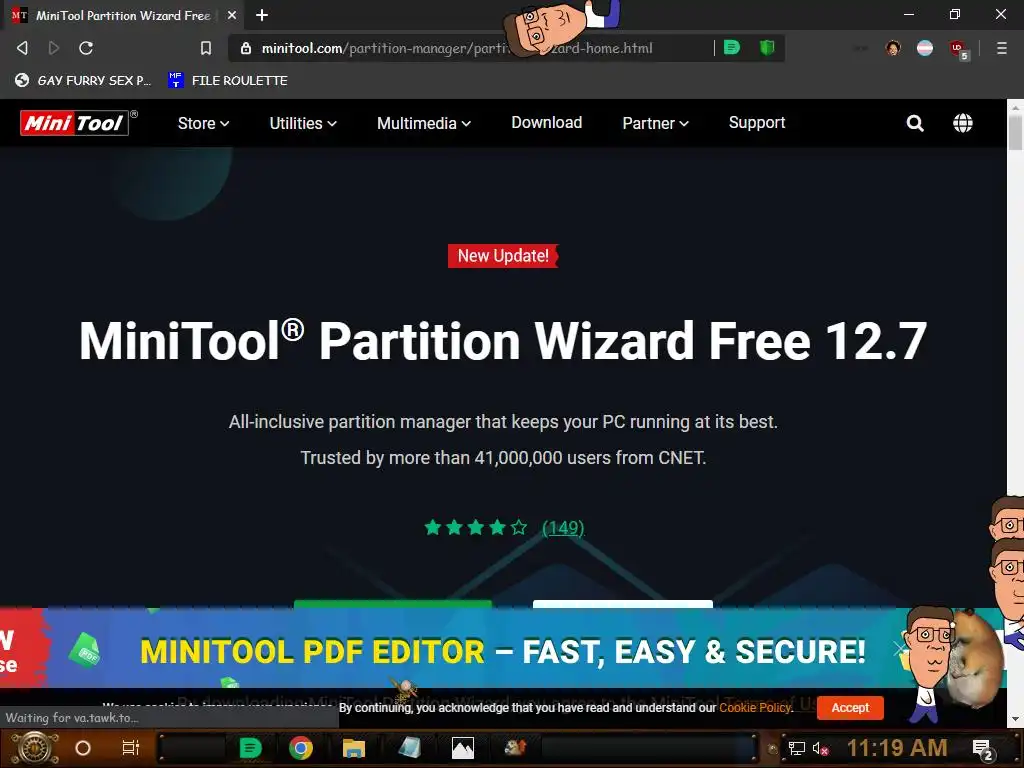Click the site search magnifier icon
This screenshot has width=1024, height=768.
pos(915,123)
